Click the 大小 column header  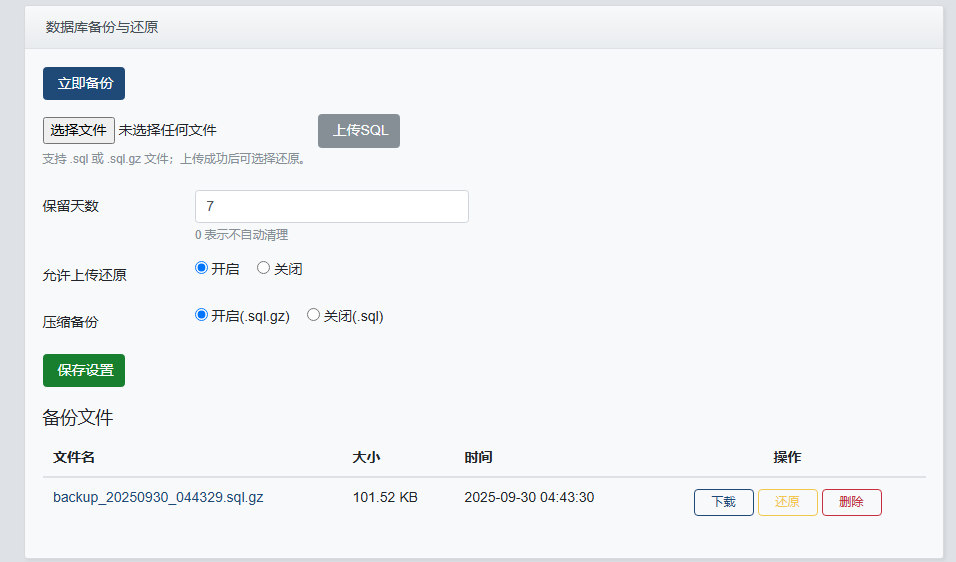click(x=367, y=457)
